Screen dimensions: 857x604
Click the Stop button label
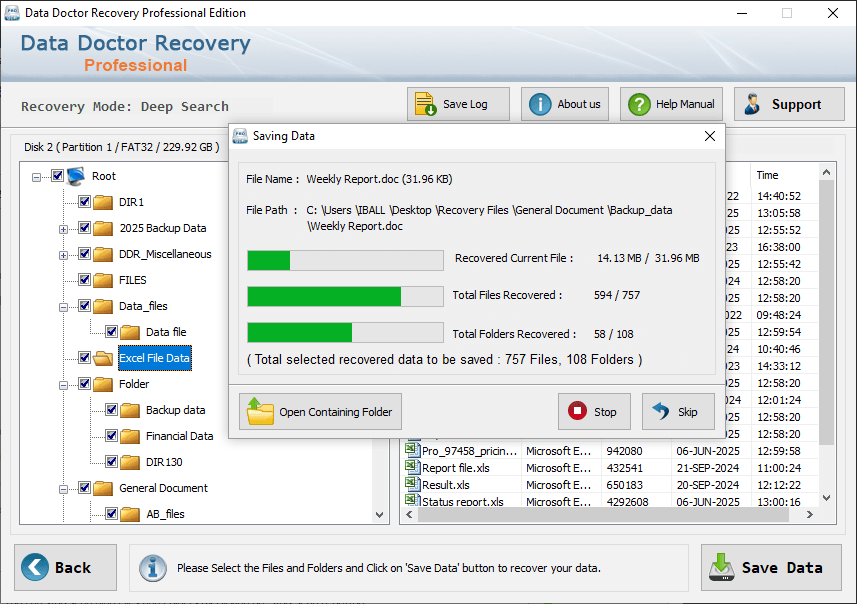click(605, 412)
